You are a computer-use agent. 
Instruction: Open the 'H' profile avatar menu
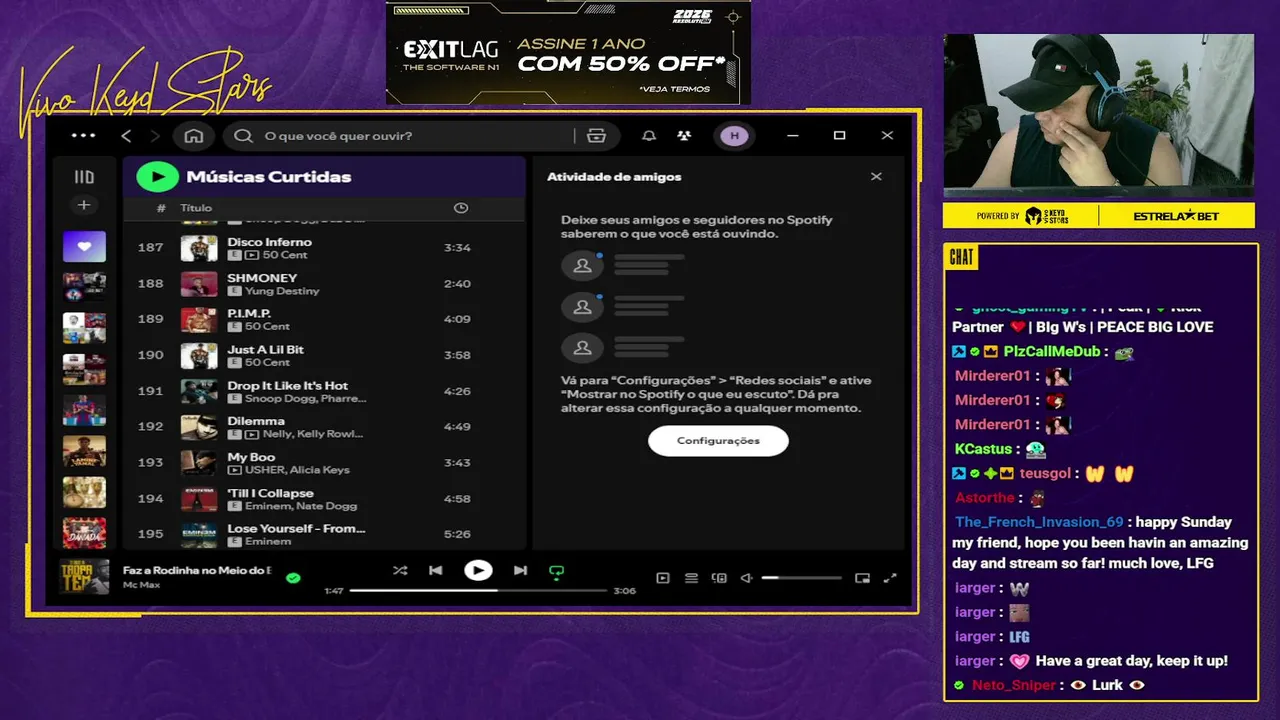pos(735,136)
